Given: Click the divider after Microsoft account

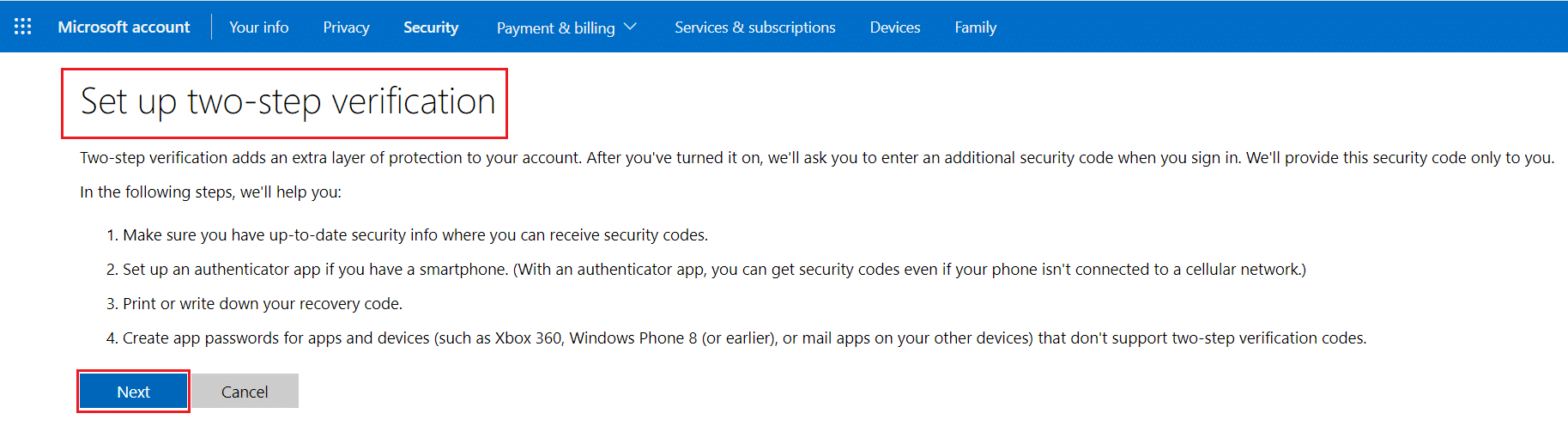Looking at the screenshot, I should tap(211, 27).
